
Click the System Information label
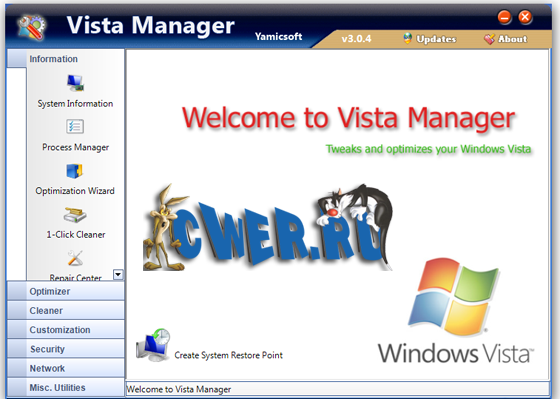75,104
